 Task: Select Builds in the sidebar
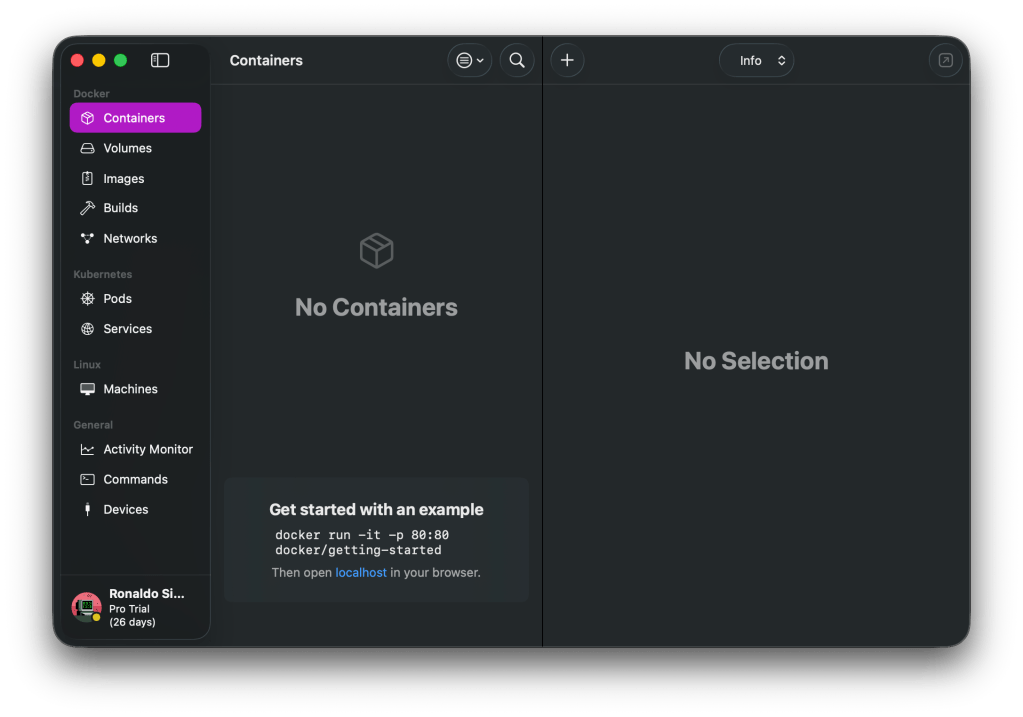(x=135, y=207)
